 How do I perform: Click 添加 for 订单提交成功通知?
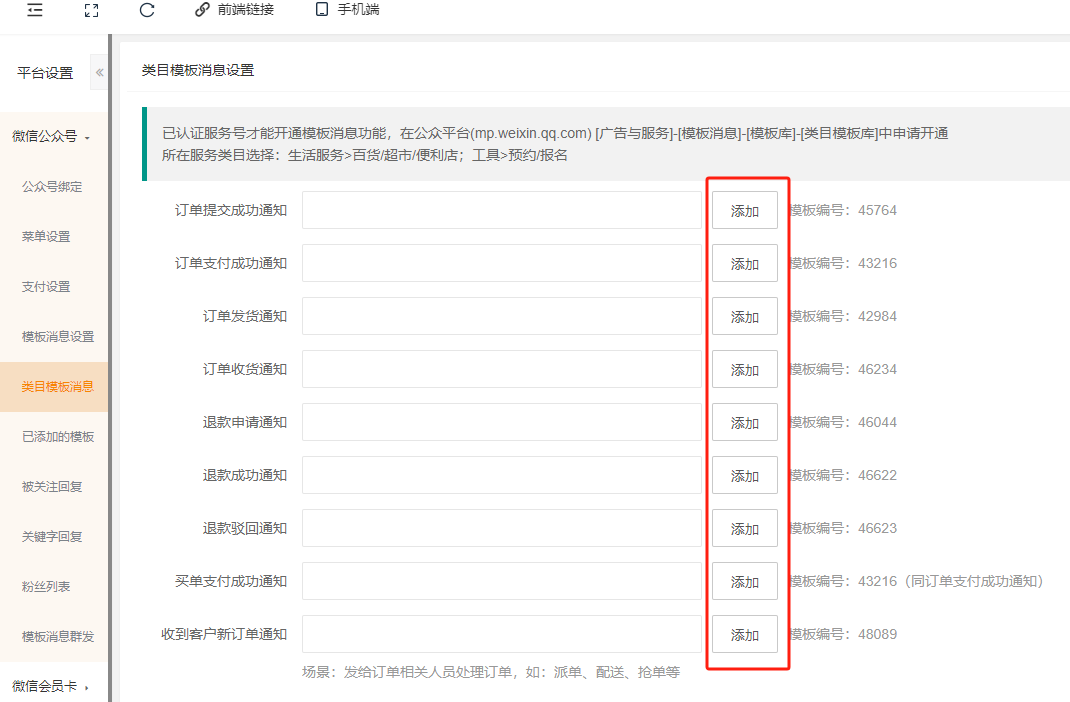[744, 211]
